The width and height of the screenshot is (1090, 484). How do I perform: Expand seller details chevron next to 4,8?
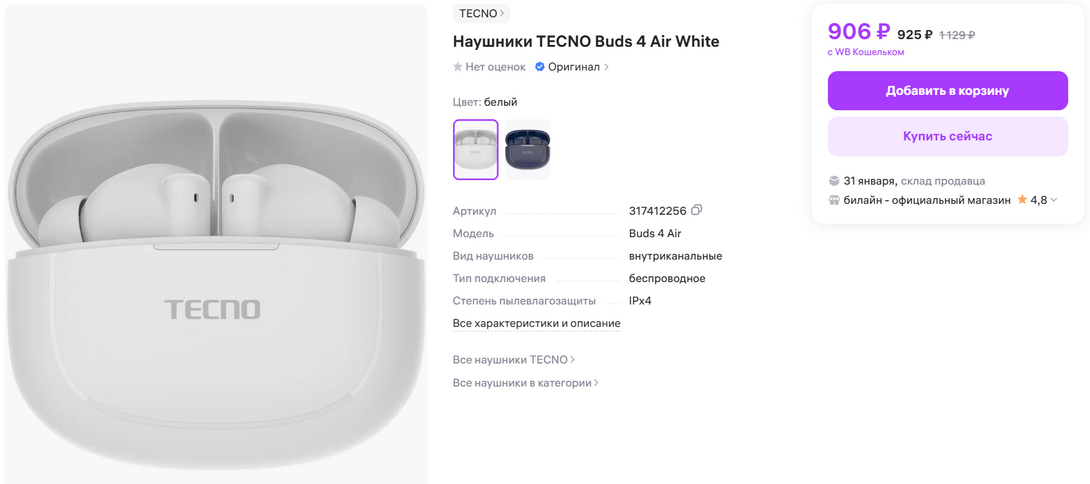[x=1054, y=200]
